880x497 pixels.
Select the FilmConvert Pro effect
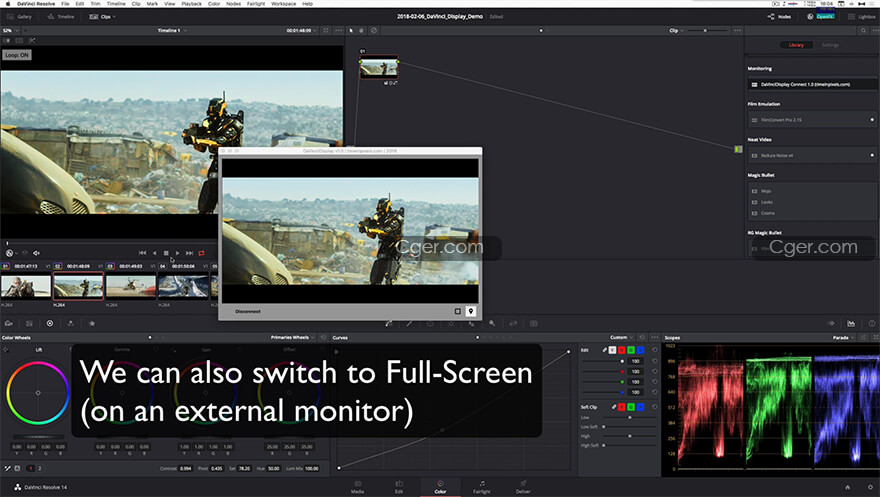pyautogui.click(x=813, y=119)
